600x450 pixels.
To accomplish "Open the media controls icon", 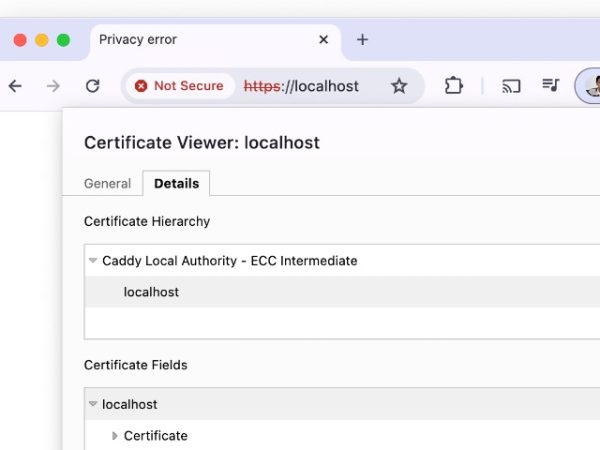I will coord(551,85).
